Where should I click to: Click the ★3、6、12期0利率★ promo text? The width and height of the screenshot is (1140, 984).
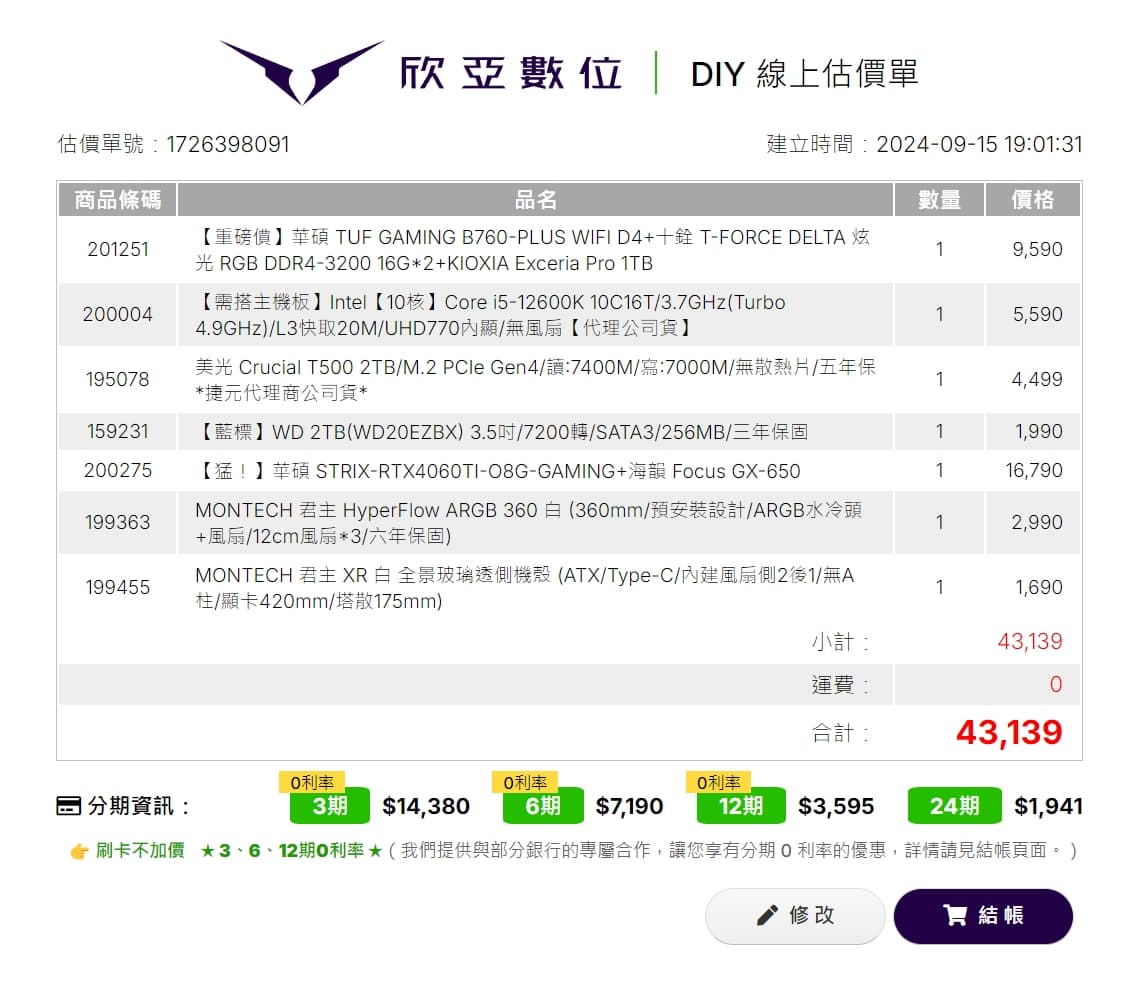(x=291, y=850)
